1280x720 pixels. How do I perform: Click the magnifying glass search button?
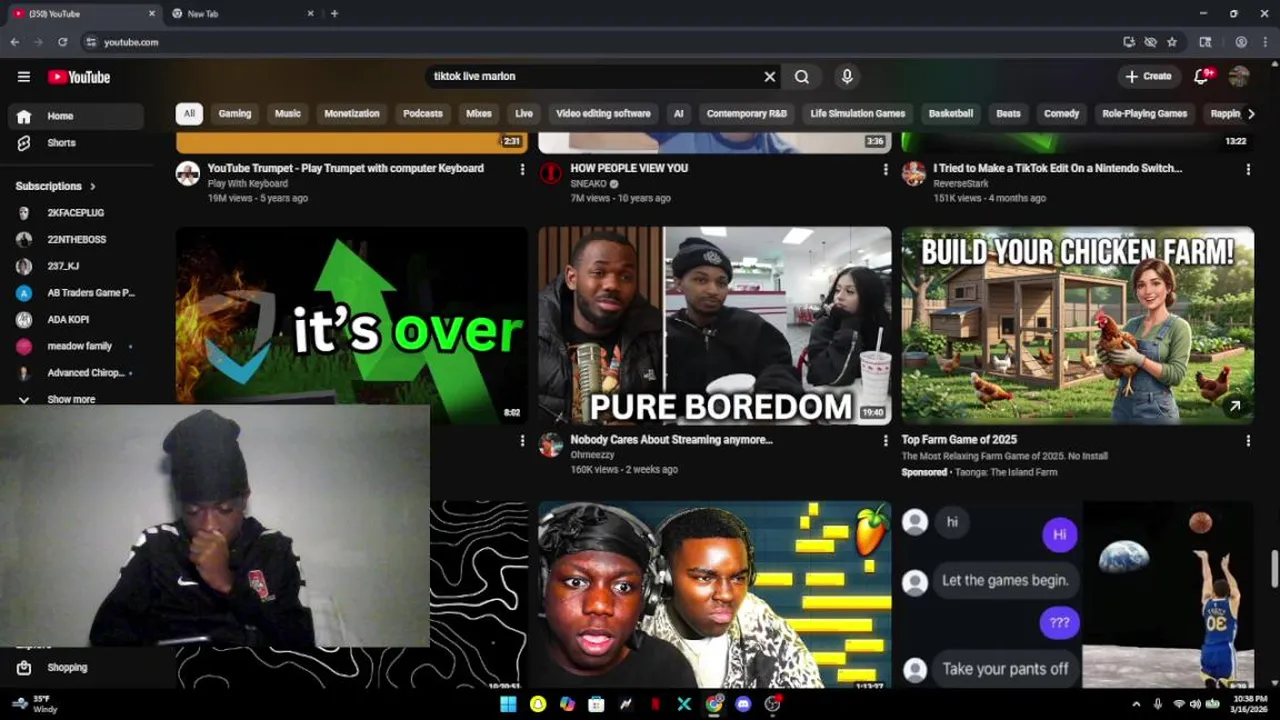(802, 76)
